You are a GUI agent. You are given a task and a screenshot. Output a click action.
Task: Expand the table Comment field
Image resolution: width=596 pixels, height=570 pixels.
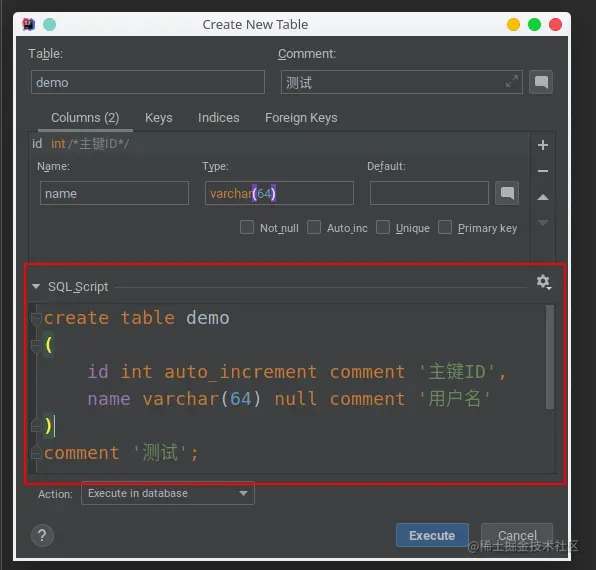click(512, 81)
